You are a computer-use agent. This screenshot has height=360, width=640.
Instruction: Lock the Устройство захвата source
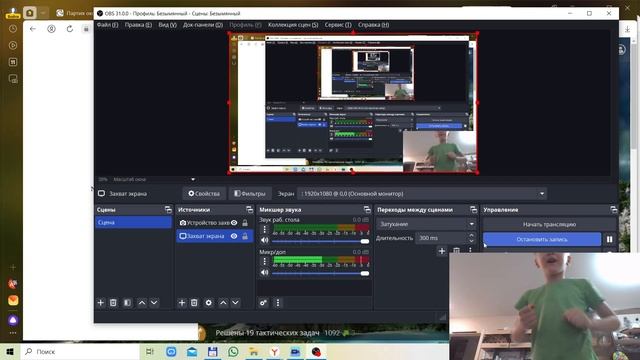(x=245, y=223)
